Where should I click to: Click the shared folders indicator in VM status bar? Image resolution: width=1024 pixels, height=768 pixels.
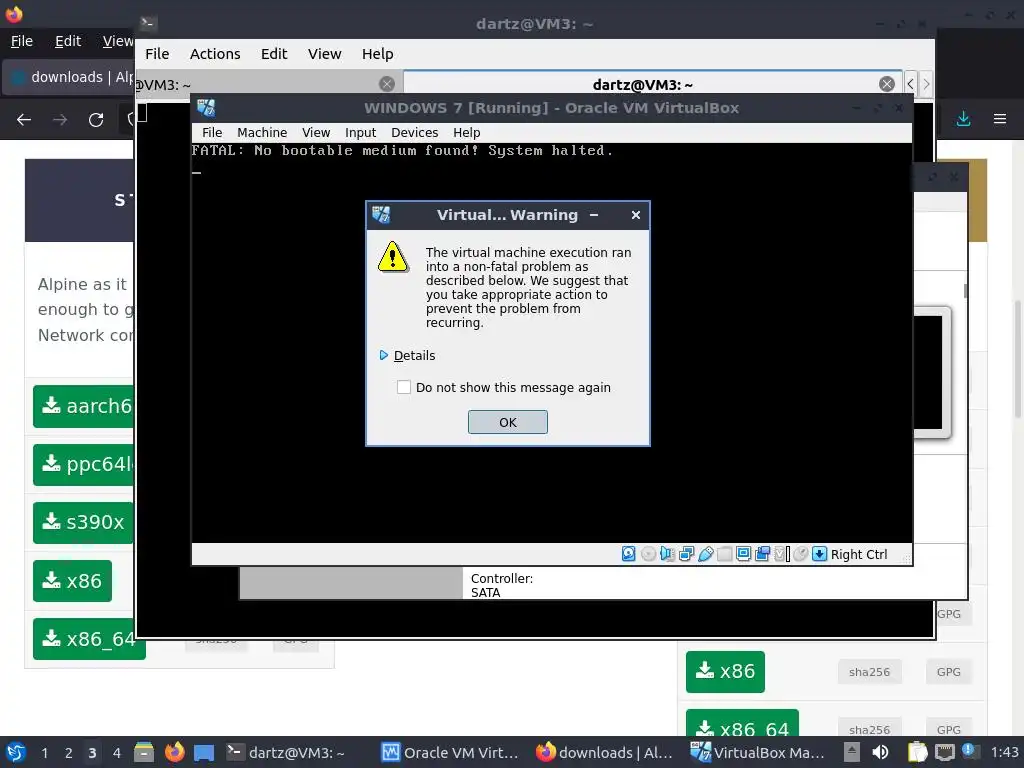pos(724,554)
